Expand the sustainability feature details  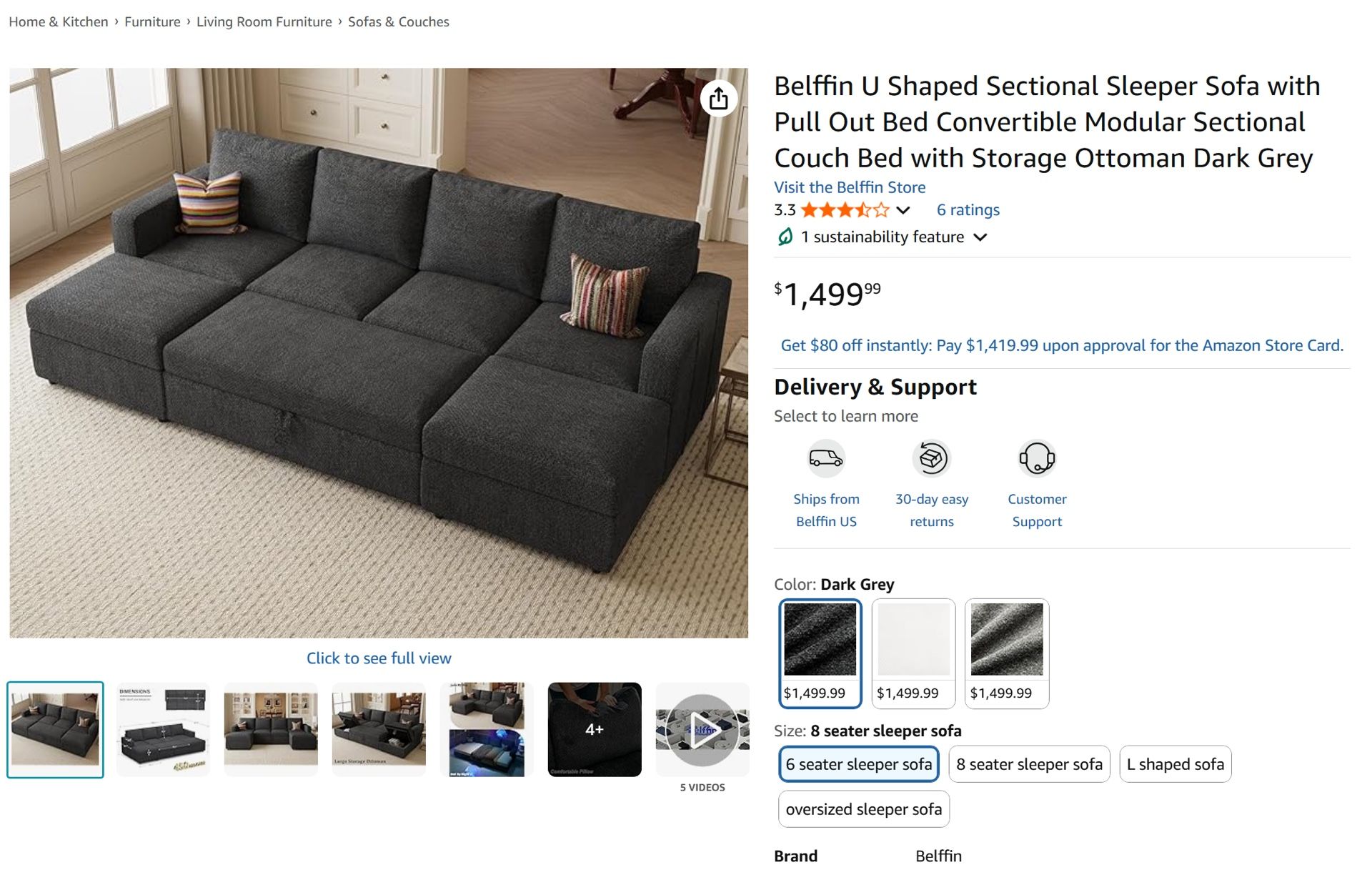(x=980, y=237)
